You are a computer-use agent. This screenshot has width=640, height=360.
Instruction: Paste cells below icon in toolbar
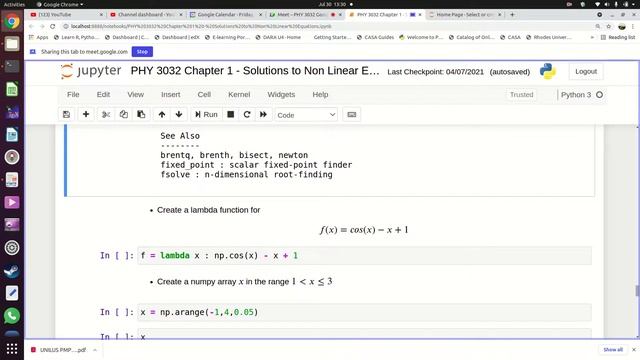tap(141, 115)
